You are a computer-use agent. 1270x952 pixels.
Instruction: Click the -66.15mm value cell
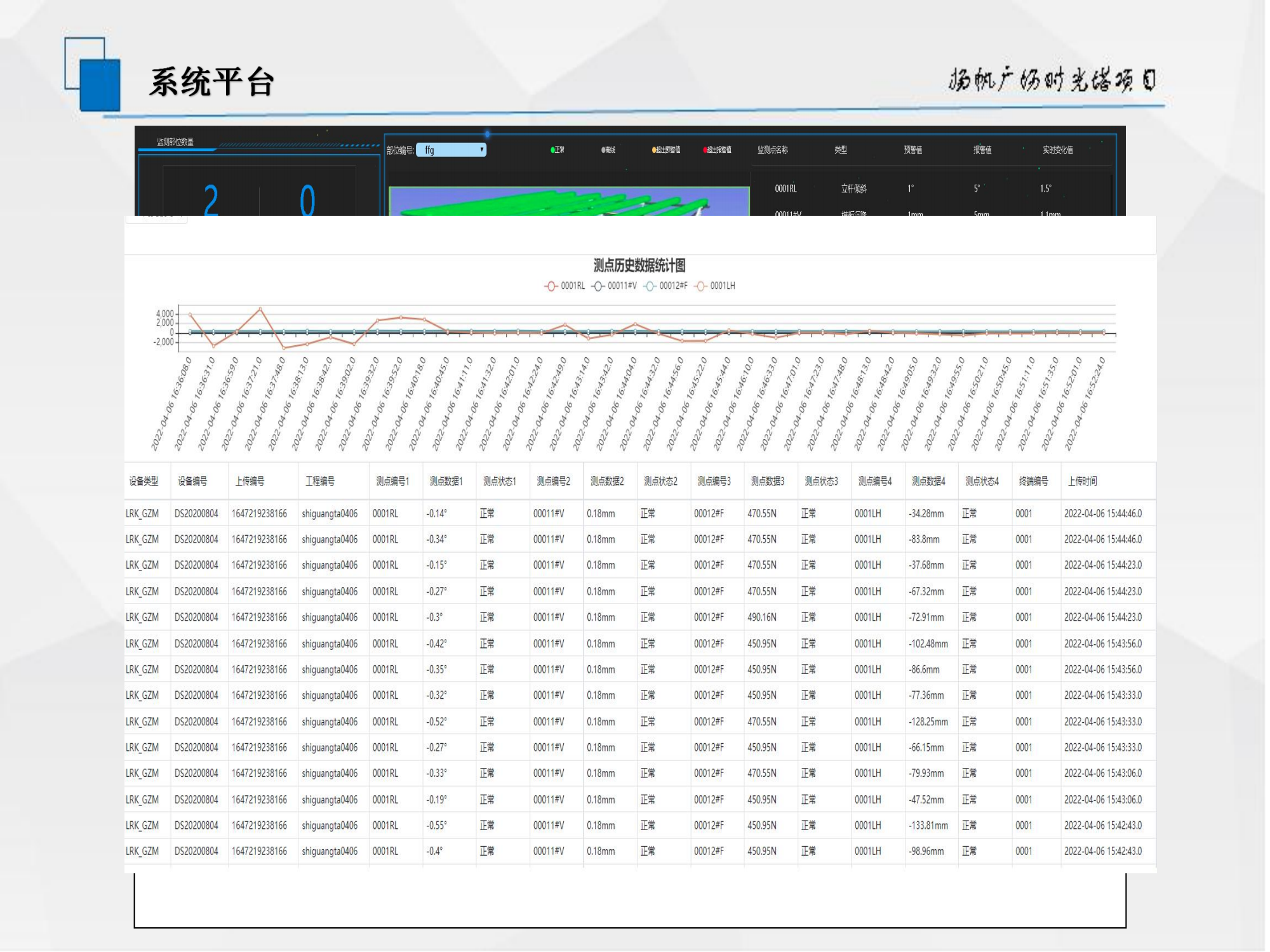pos(926,748)
